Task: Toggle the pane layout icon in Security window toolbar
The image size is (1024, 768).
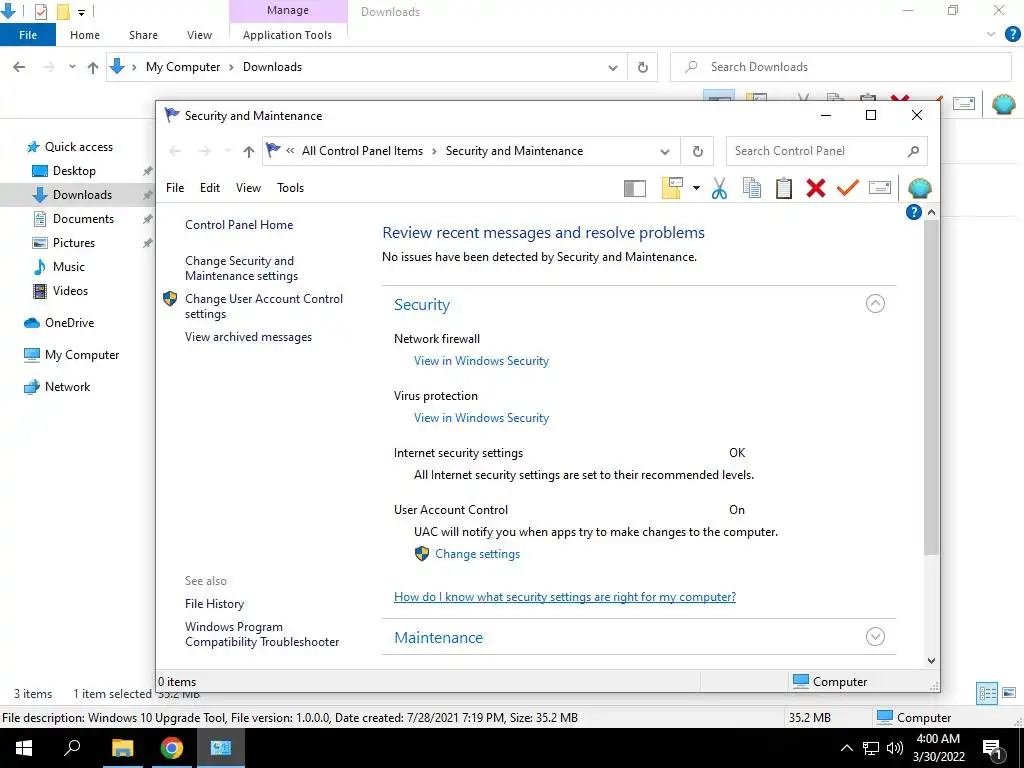Action: 635,188
